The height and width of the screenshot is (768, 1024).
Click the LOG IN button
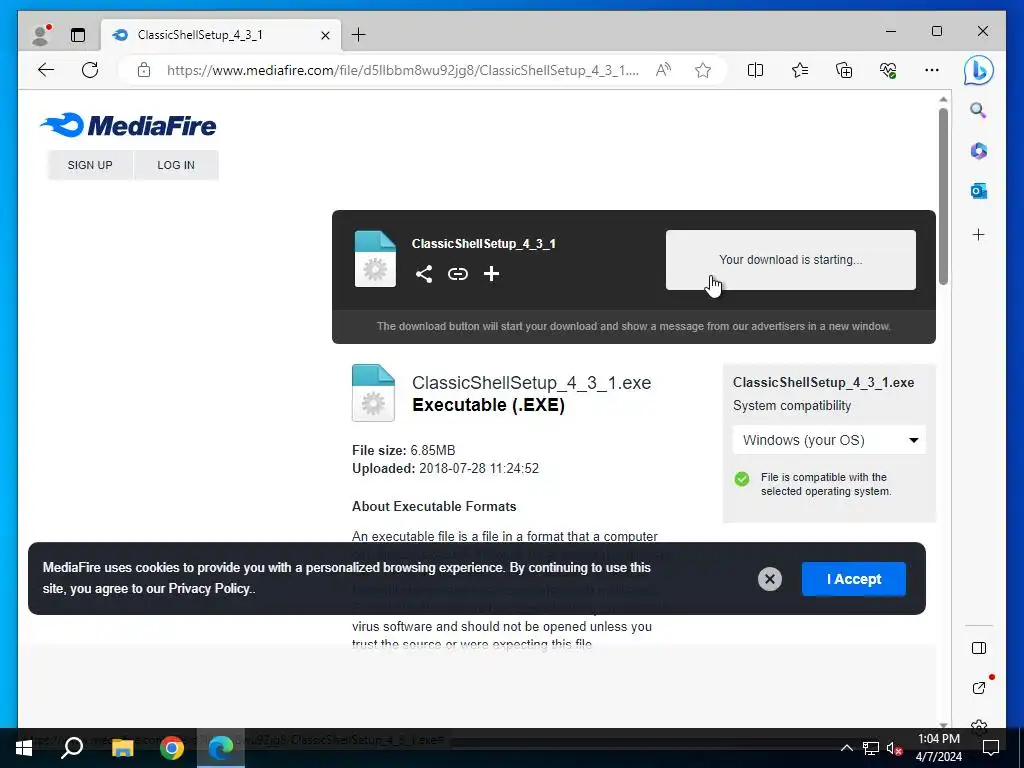pos(176,165)
